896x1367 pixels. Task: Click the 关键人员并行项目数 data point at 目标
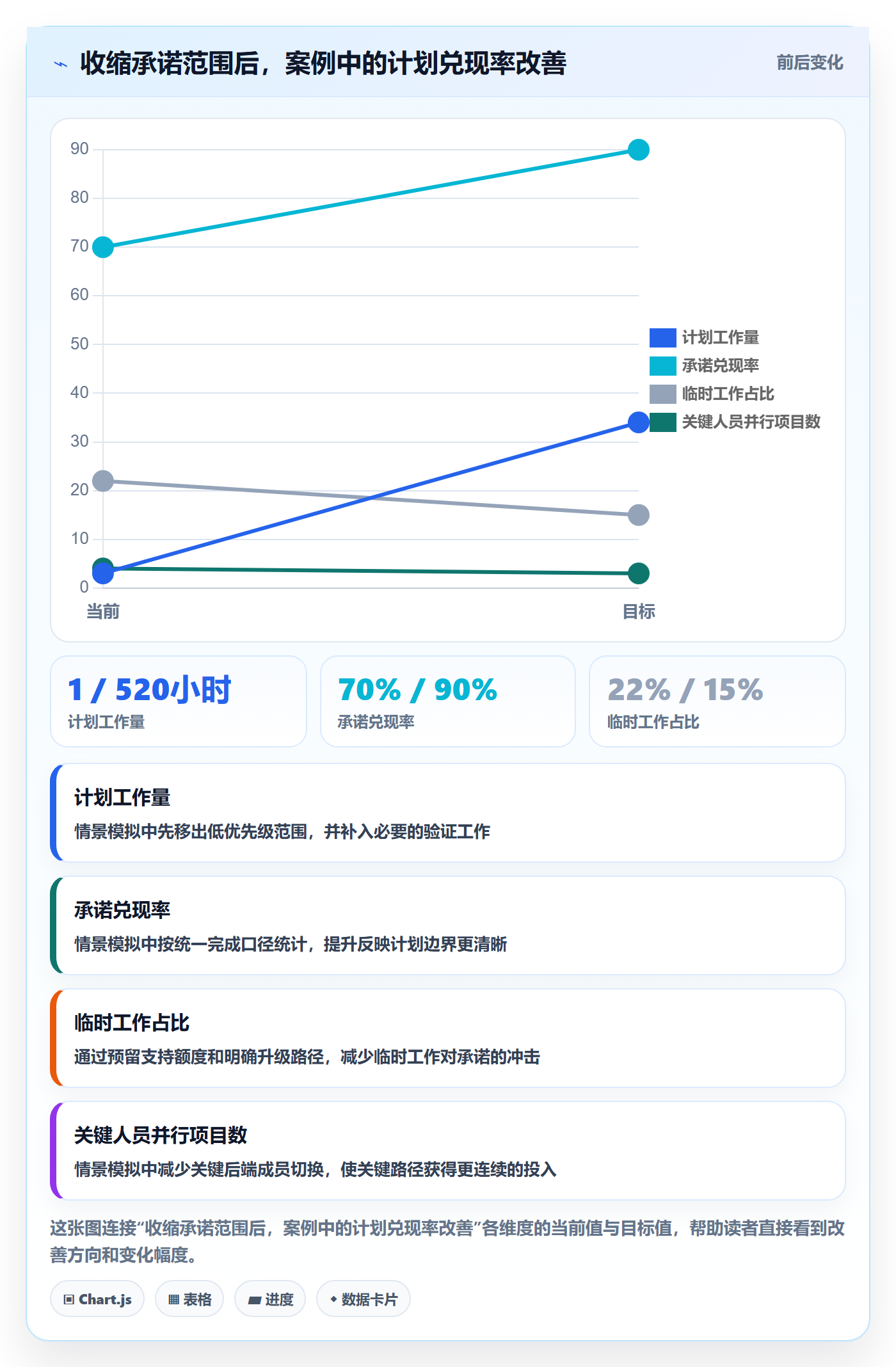pyautogui.click(x=639, y=573)
